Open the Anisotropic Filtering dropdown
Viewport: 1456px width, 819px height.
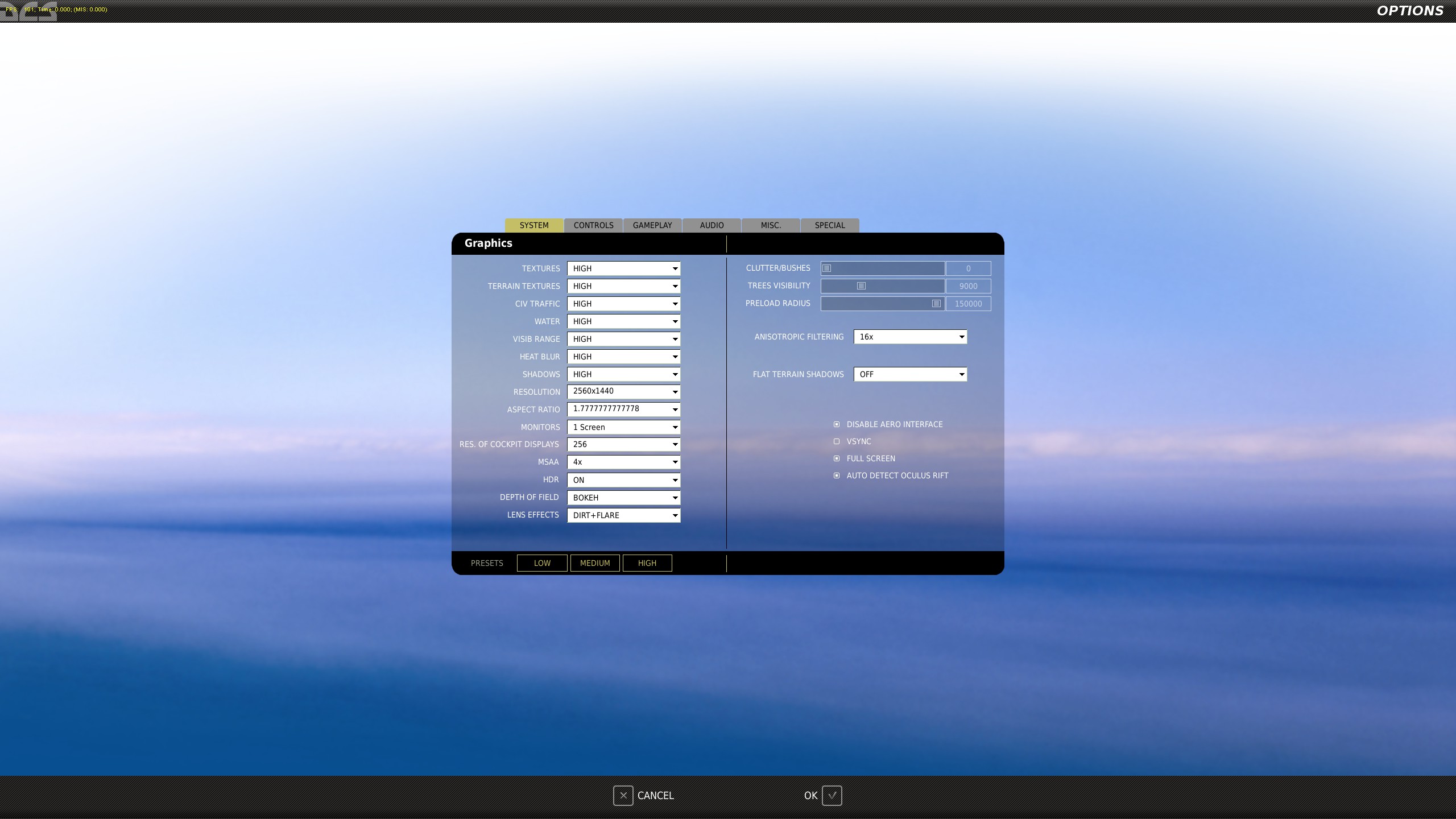pyautogui.click(x=910, y=337)
